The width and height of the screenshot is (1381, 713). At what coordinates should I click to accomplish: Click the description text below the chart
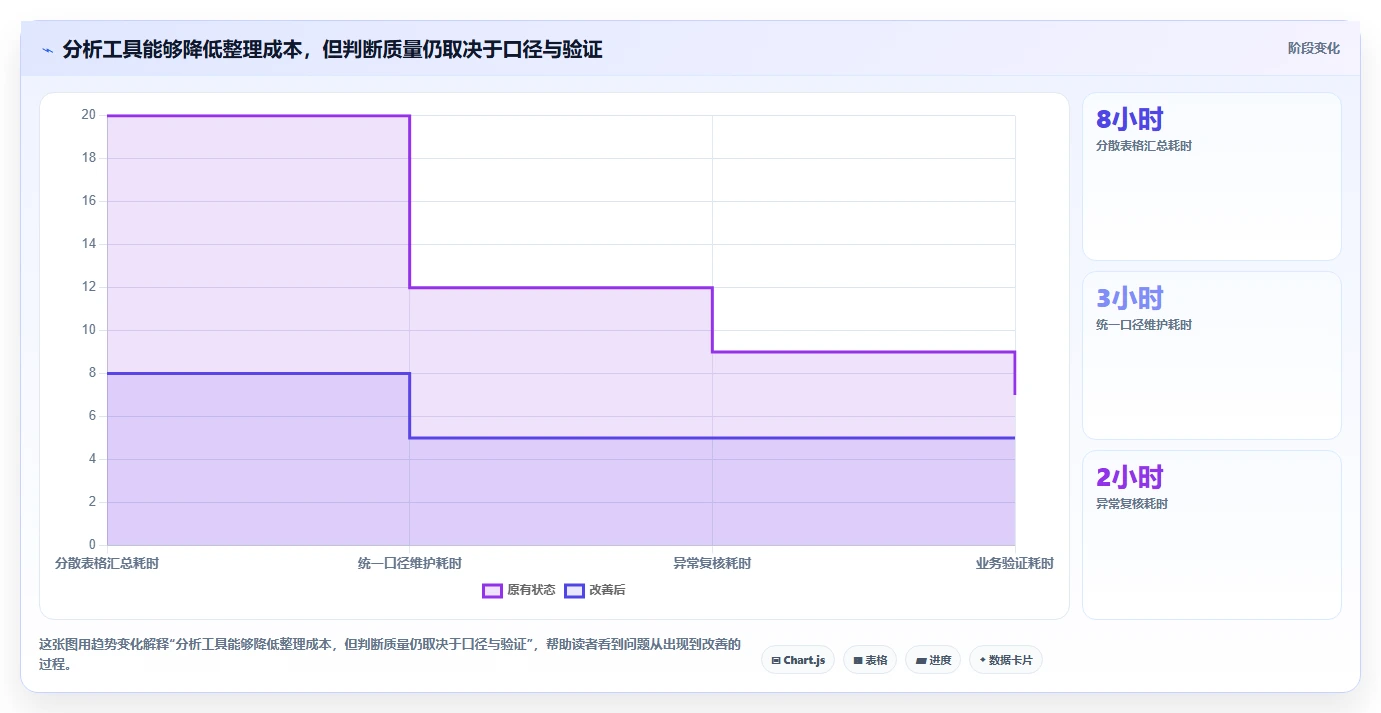390,654
